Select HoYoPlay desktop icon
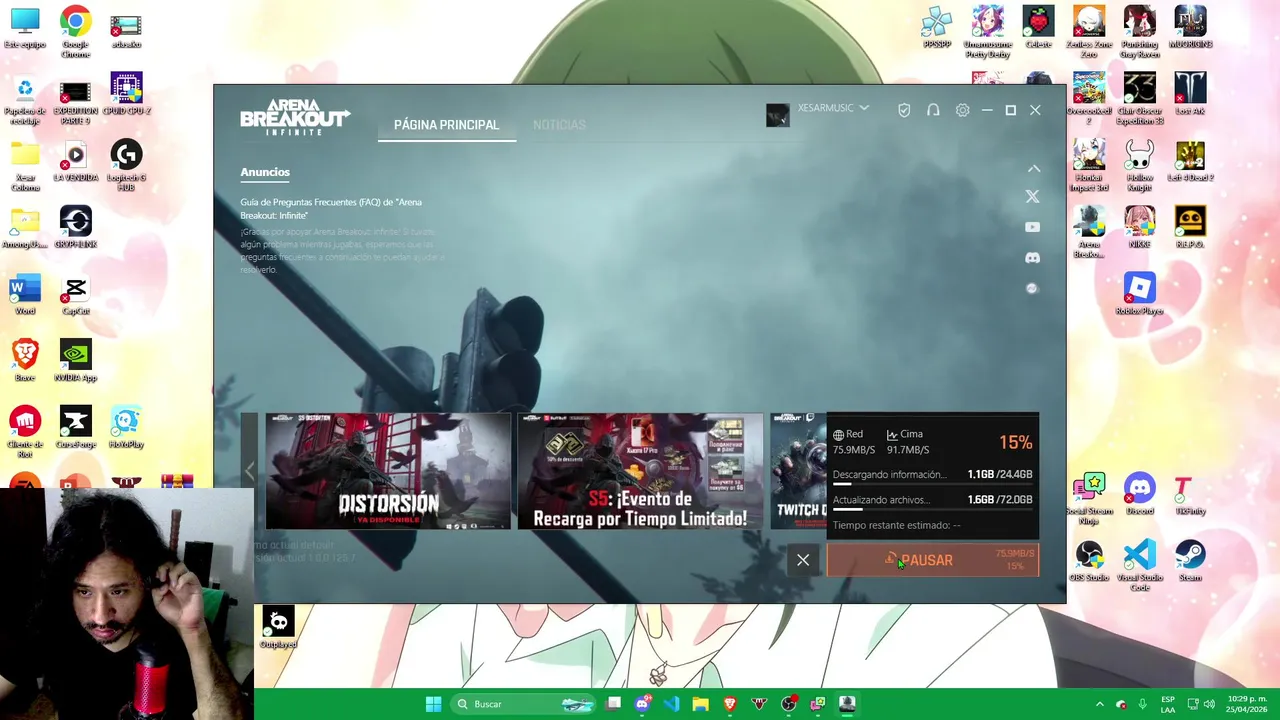 pyautogui.click(x=126, y=428)
